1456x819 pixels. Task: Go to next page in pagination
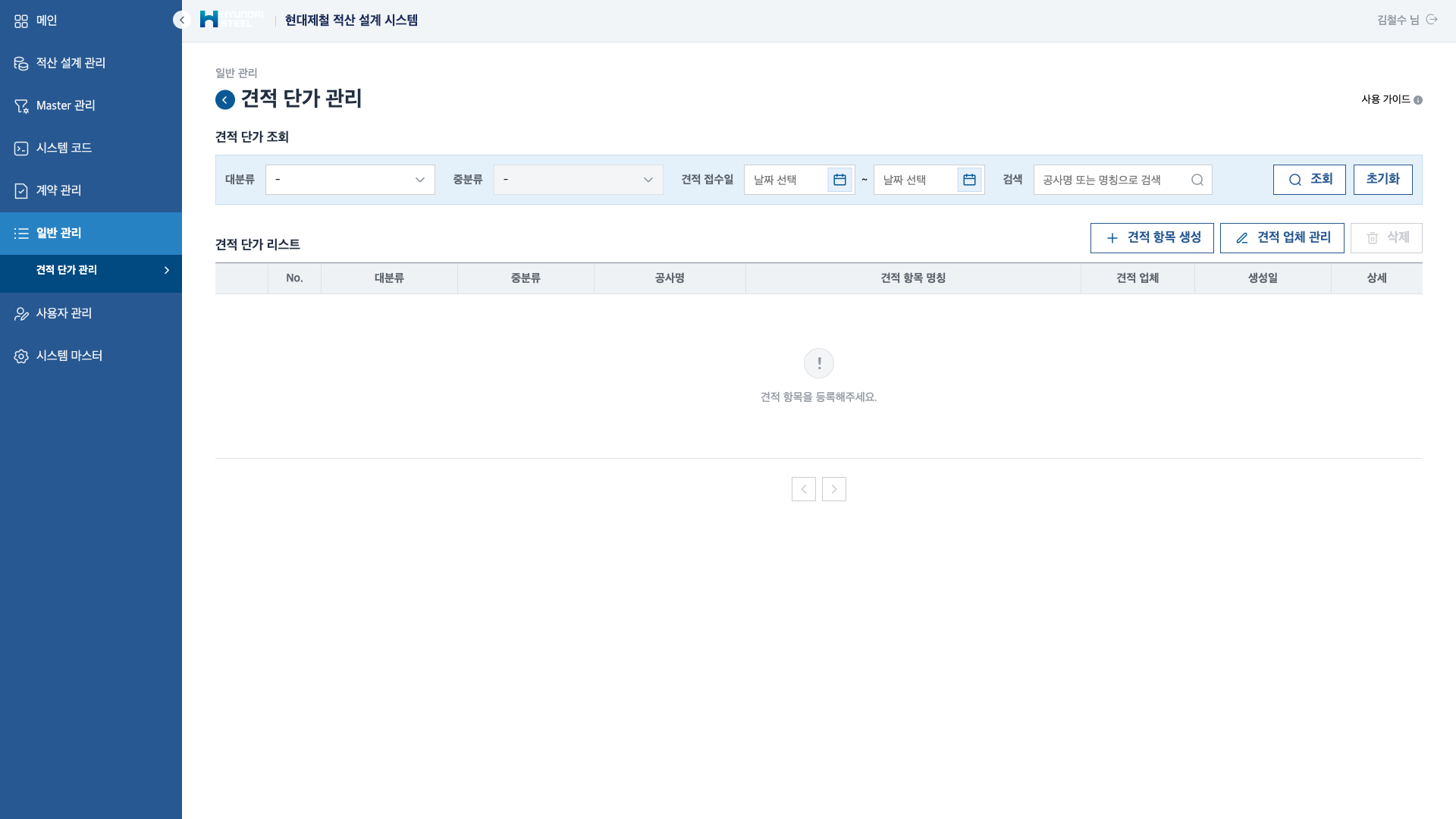point(833,489)
